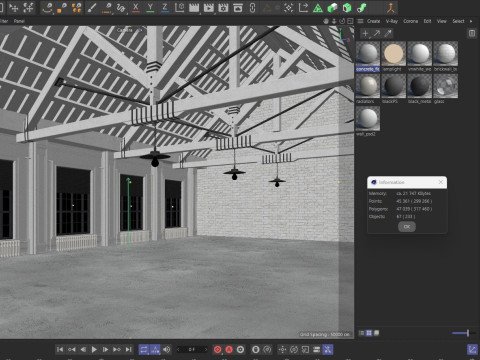Open the V-Ray menu
The width and height of the screenshot is (480, 360).
pos(392,21)
